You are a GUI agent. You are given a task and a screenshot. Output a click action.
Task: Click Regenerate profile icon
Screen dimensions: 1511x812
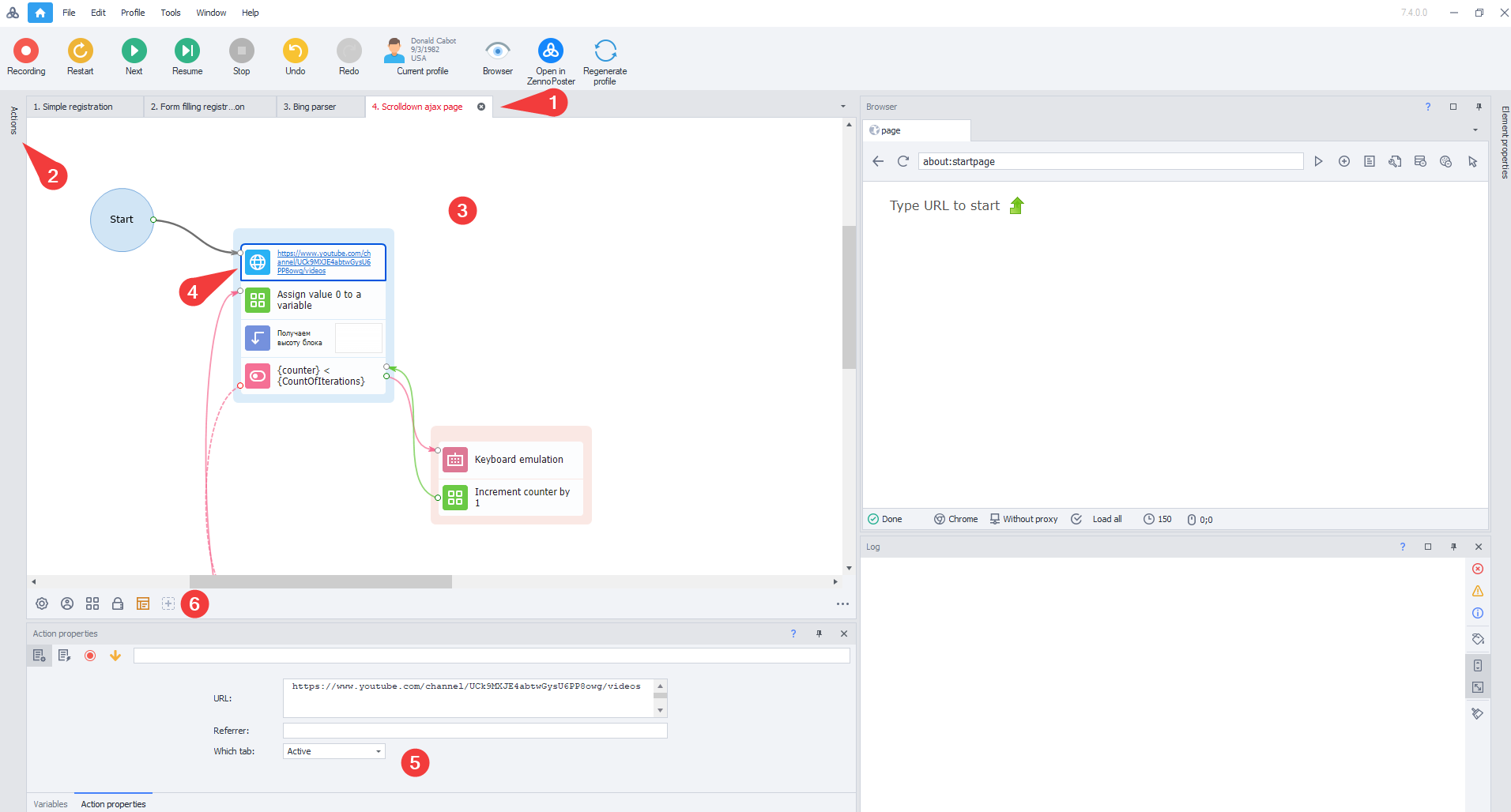click(x=605, y=51)
